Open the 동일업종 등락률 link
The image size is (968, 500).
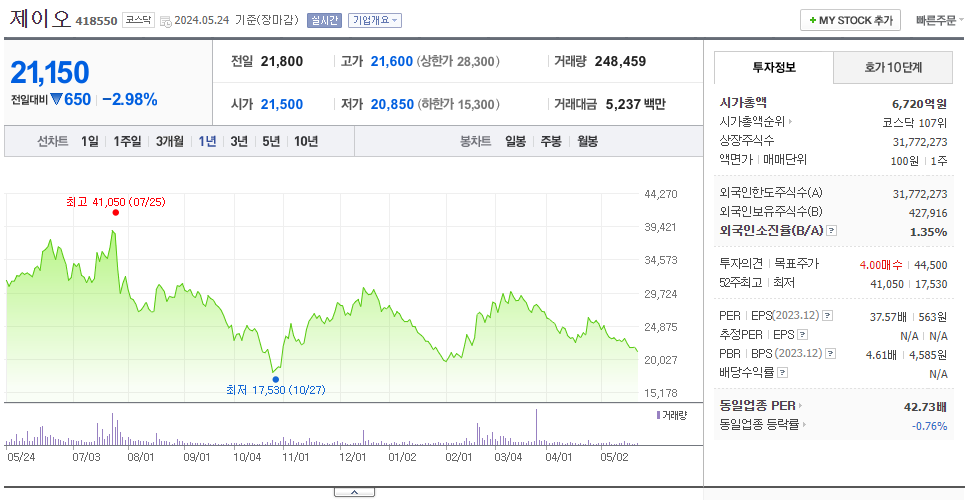coord(763,425)
